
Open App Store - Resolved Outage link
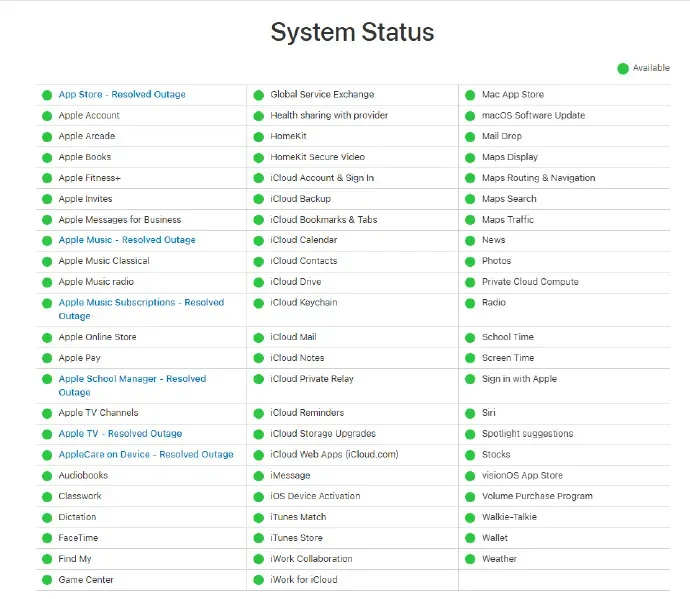tap(122, 95)
